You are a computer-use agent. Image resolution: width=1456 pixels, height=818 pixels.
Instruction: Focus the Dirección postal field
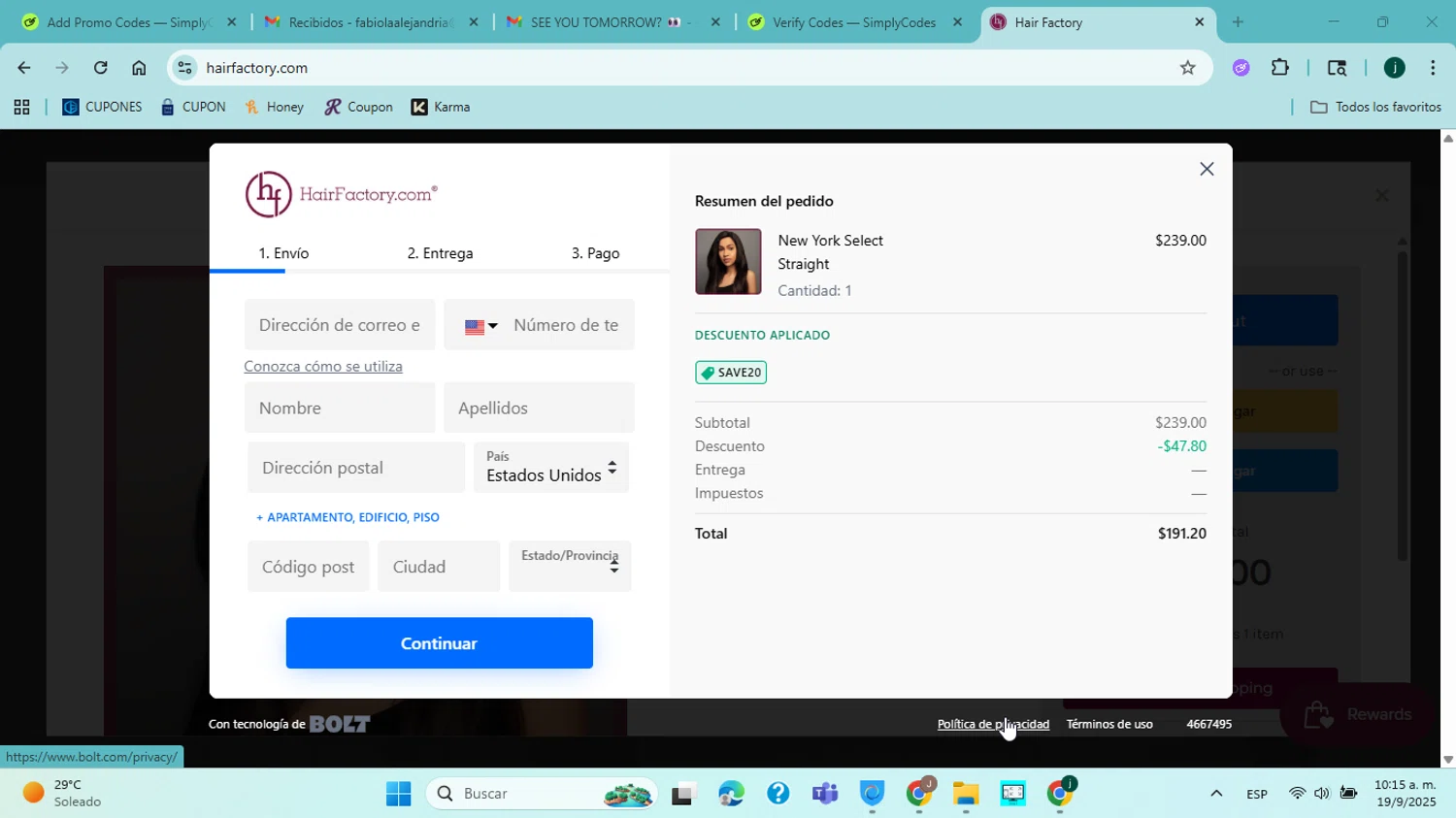tap(356, 468)
